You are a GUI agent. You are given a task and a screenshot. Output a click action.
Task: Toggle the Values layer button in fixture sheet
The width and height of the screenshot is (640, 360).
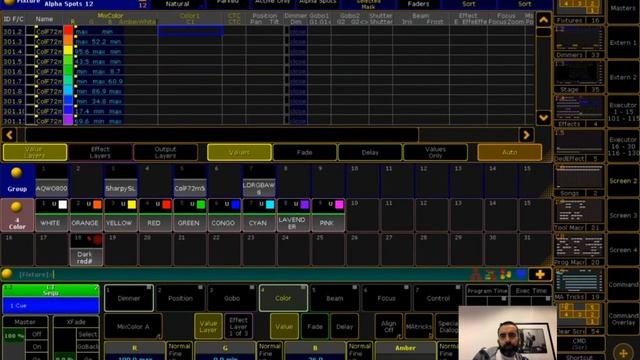click(x=239, y=152)
